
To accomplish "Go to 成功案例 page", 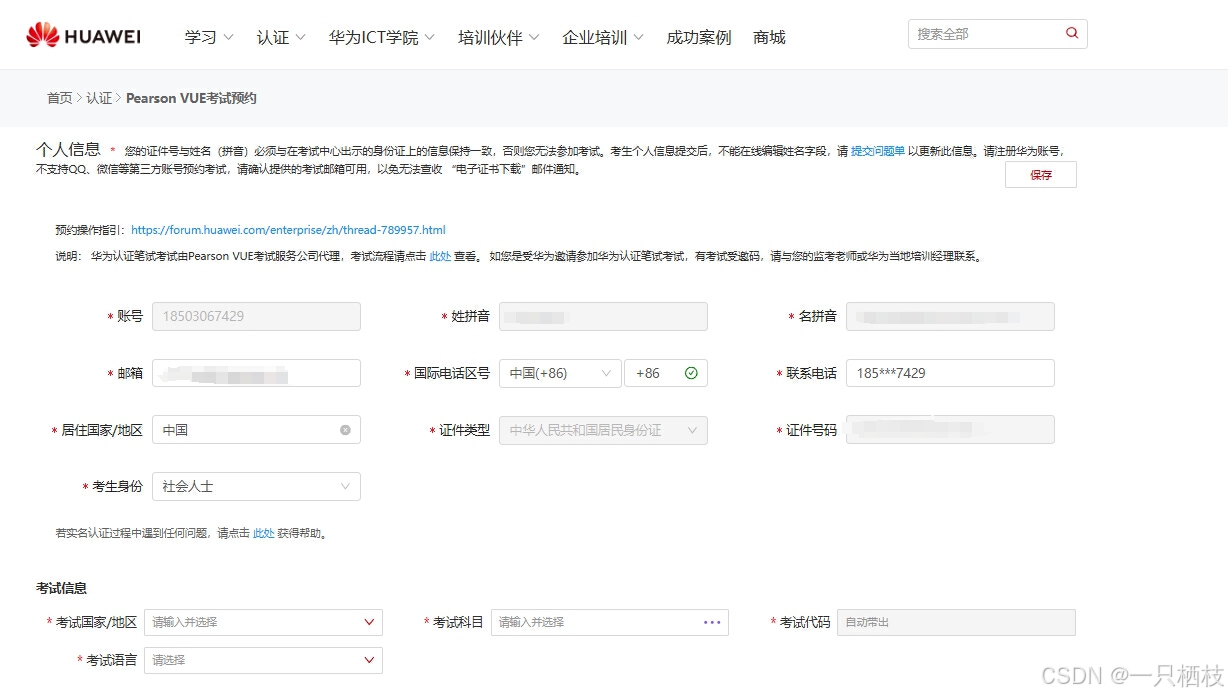I will pos(699,37).
